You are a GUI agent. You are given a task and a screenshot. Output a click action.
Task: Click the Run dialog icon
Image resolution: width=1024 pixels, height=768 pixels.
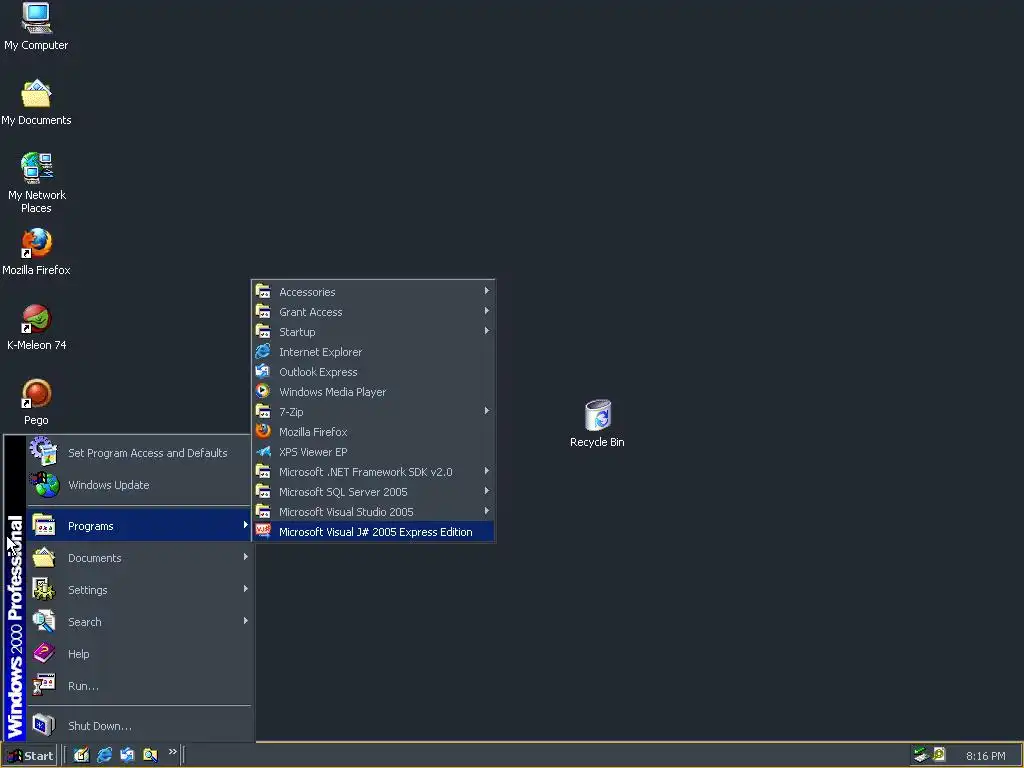point(44,685)
